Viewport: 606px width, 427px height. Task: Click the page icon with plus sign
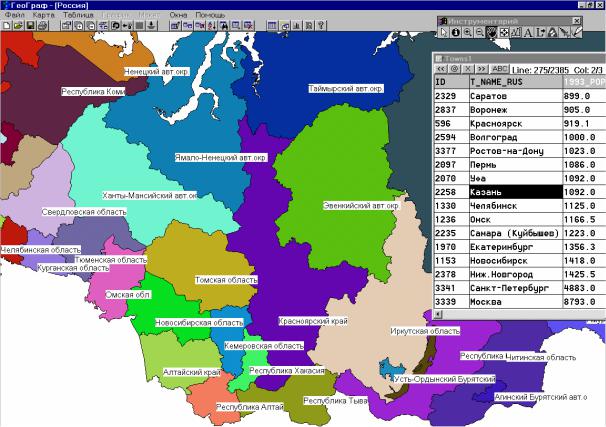[x=79, y=26]
